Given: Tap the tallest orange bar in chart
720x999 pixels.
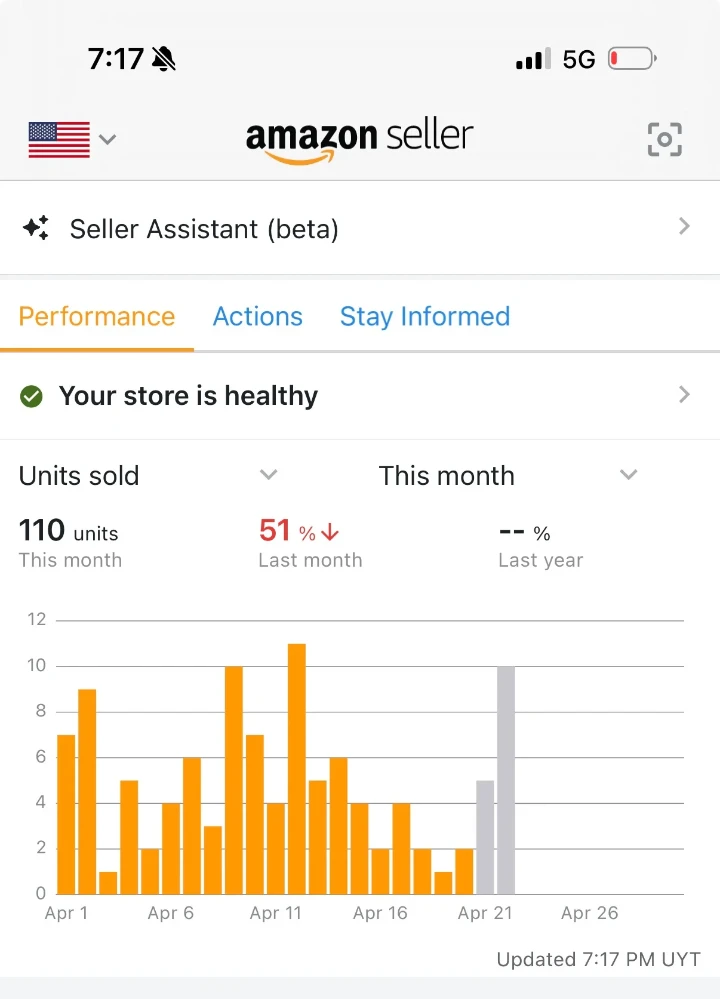Looking at the screenshot, I should click(x=297, y=769).
